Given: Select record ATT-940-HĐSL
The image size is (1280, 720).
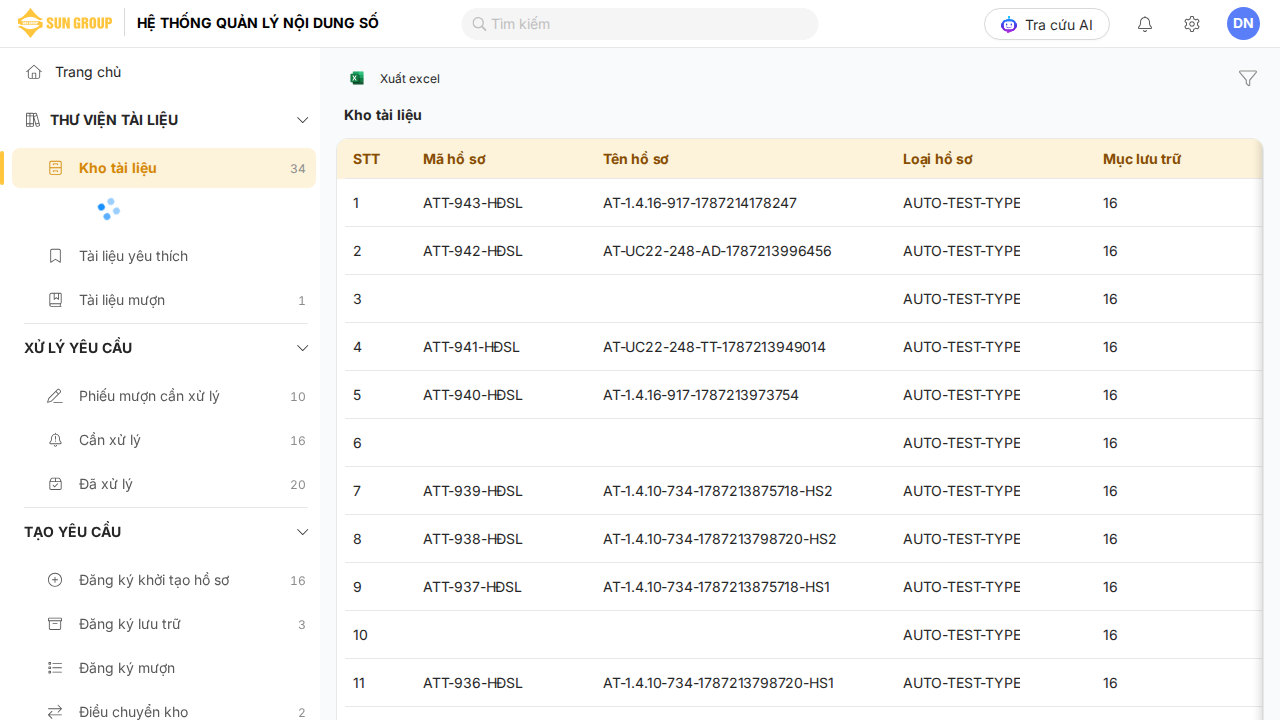Looking at the screenshot, I should 473,395.
